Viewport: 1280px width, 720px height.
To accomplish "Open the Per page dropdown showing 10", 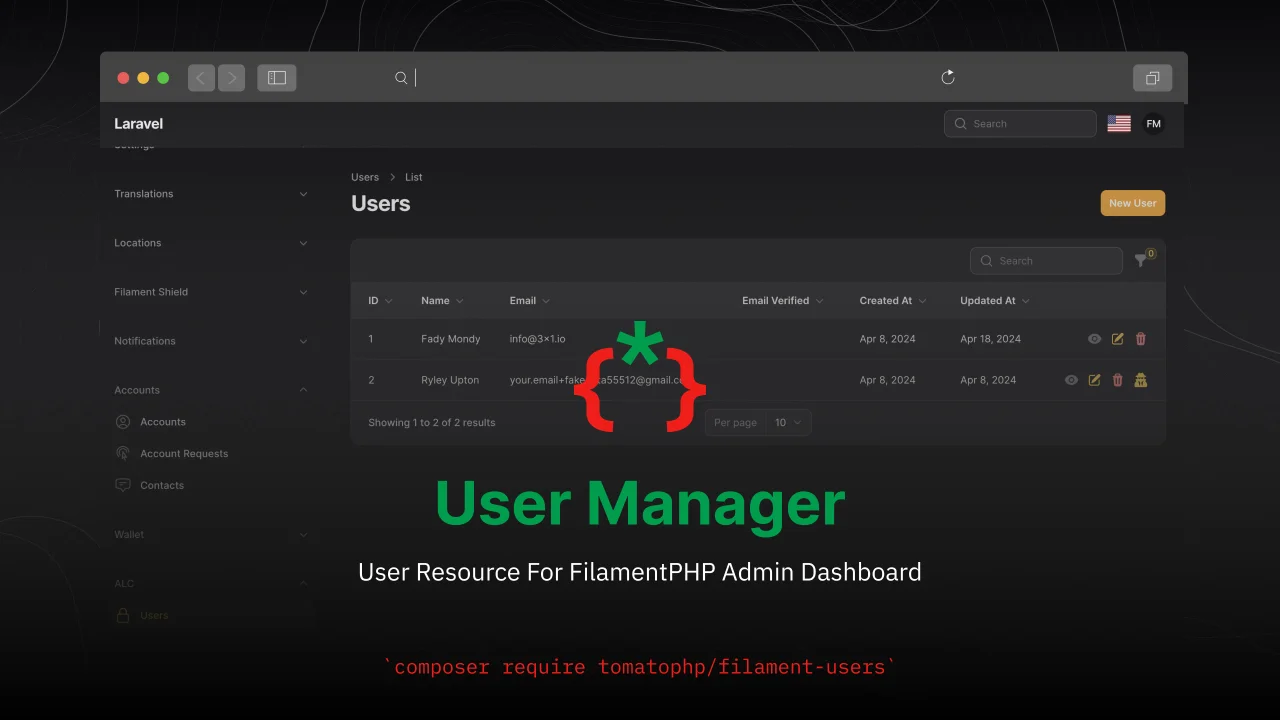I will (788, 422).
